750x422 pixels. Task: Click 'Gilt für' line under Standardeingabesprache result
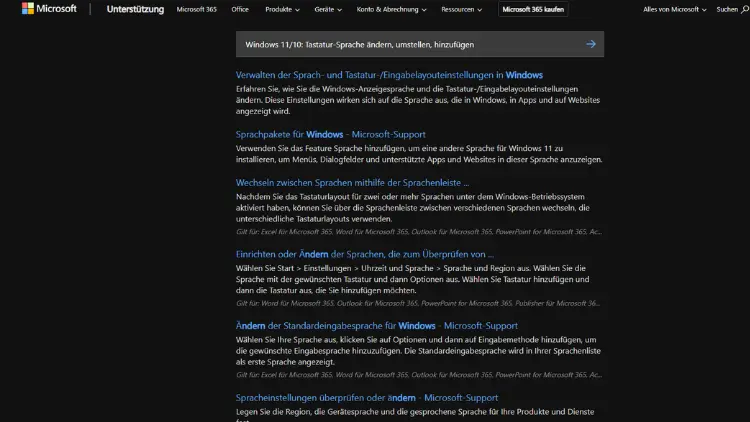point(419,375)
